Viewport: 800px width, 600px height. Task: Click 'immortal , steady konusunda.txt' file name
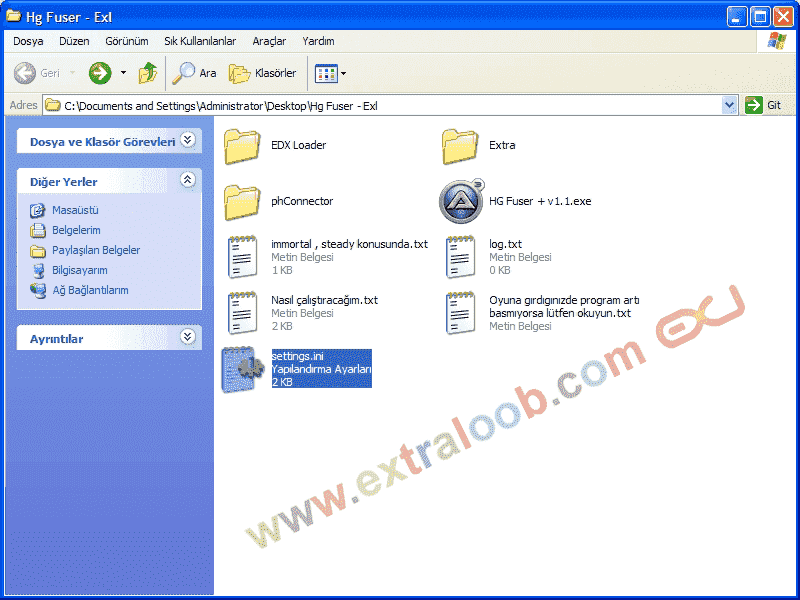coord(349,244)
